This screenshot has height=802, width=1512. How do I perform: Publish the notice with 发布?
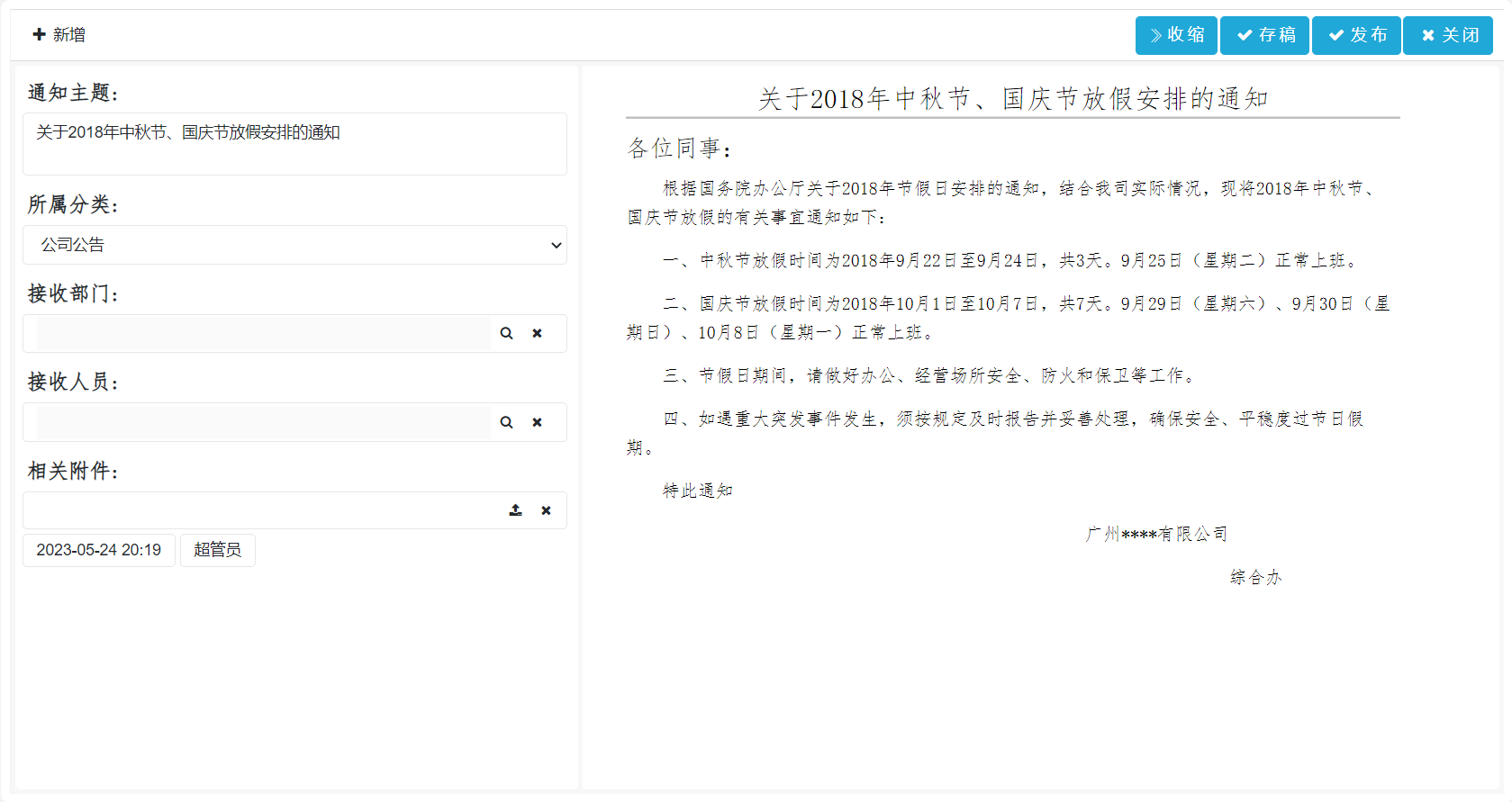(1356, 35)
